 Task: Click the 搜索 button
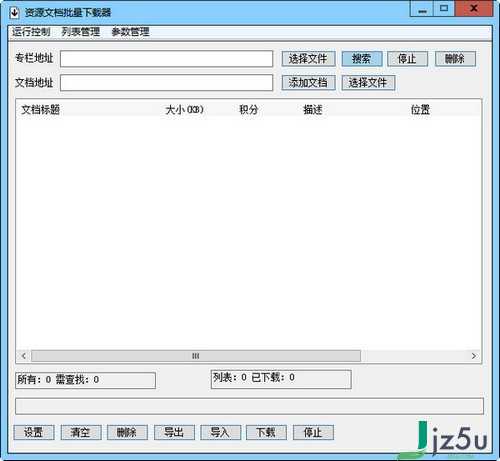[x=362, y=59]
